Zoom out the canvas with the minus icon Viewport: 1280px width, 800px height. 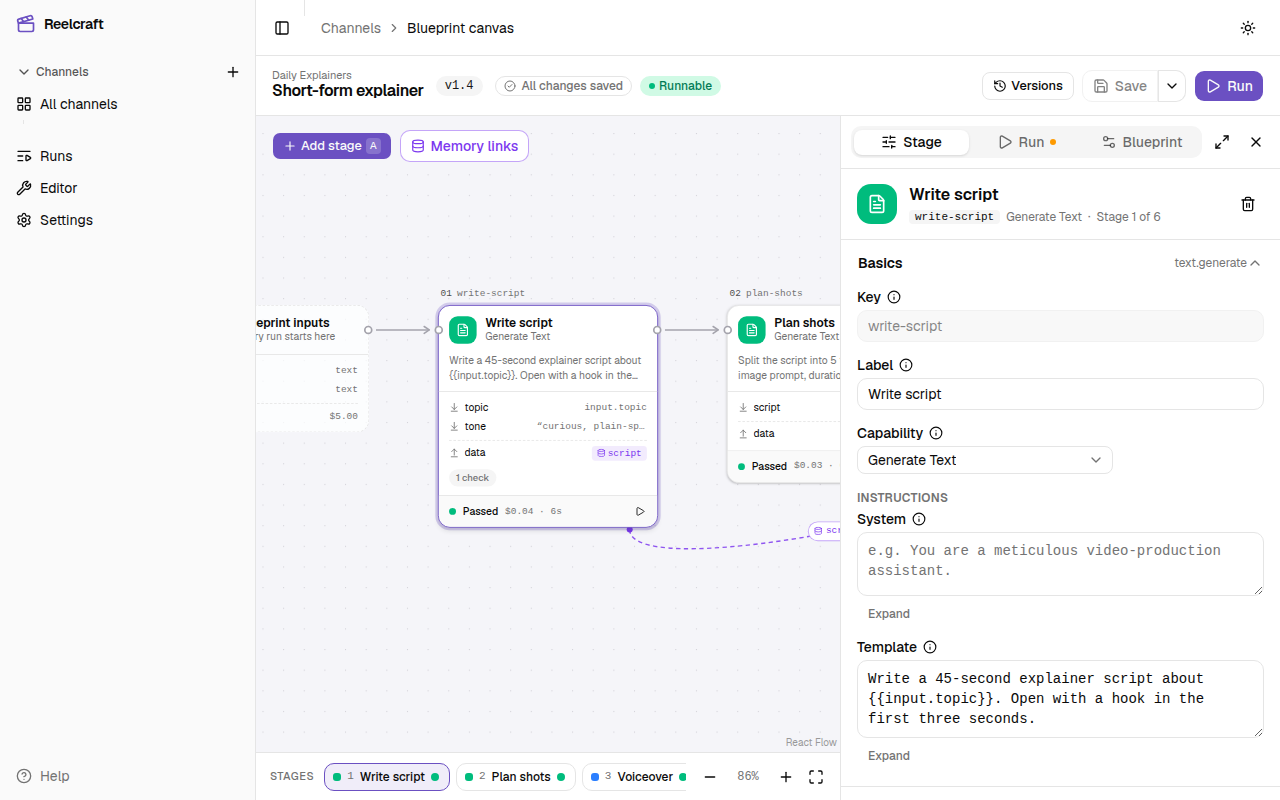710,777
